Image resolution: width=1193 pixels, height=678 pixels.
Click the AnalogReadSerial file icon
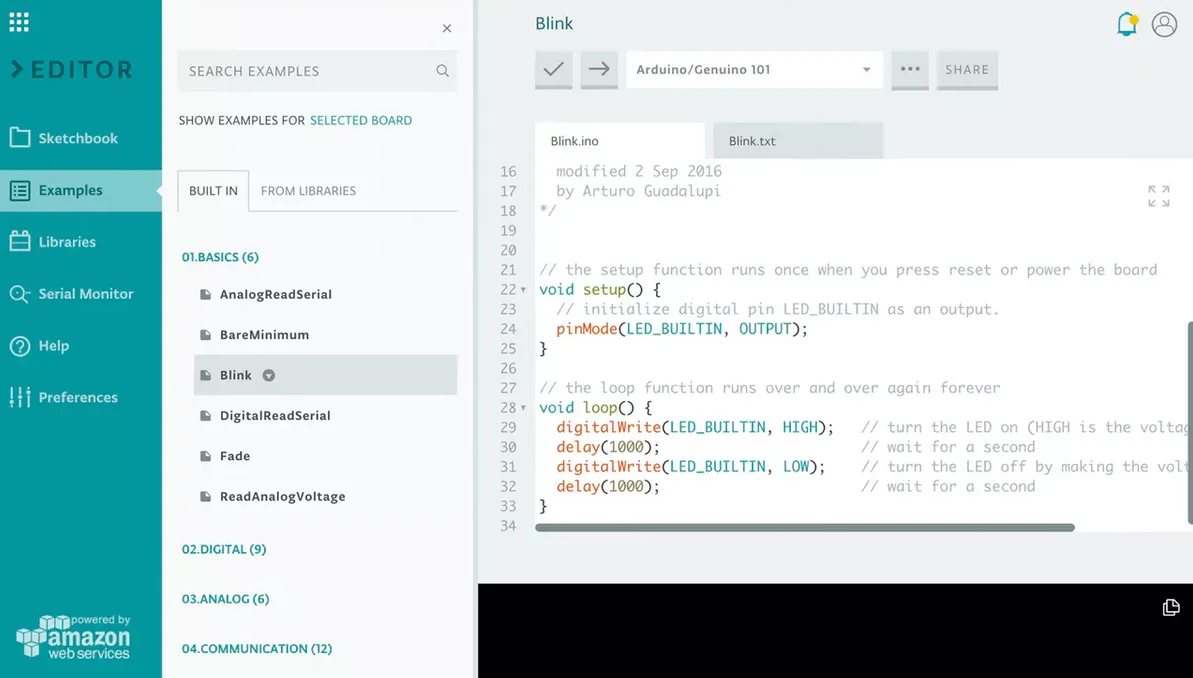click(205, 294)
